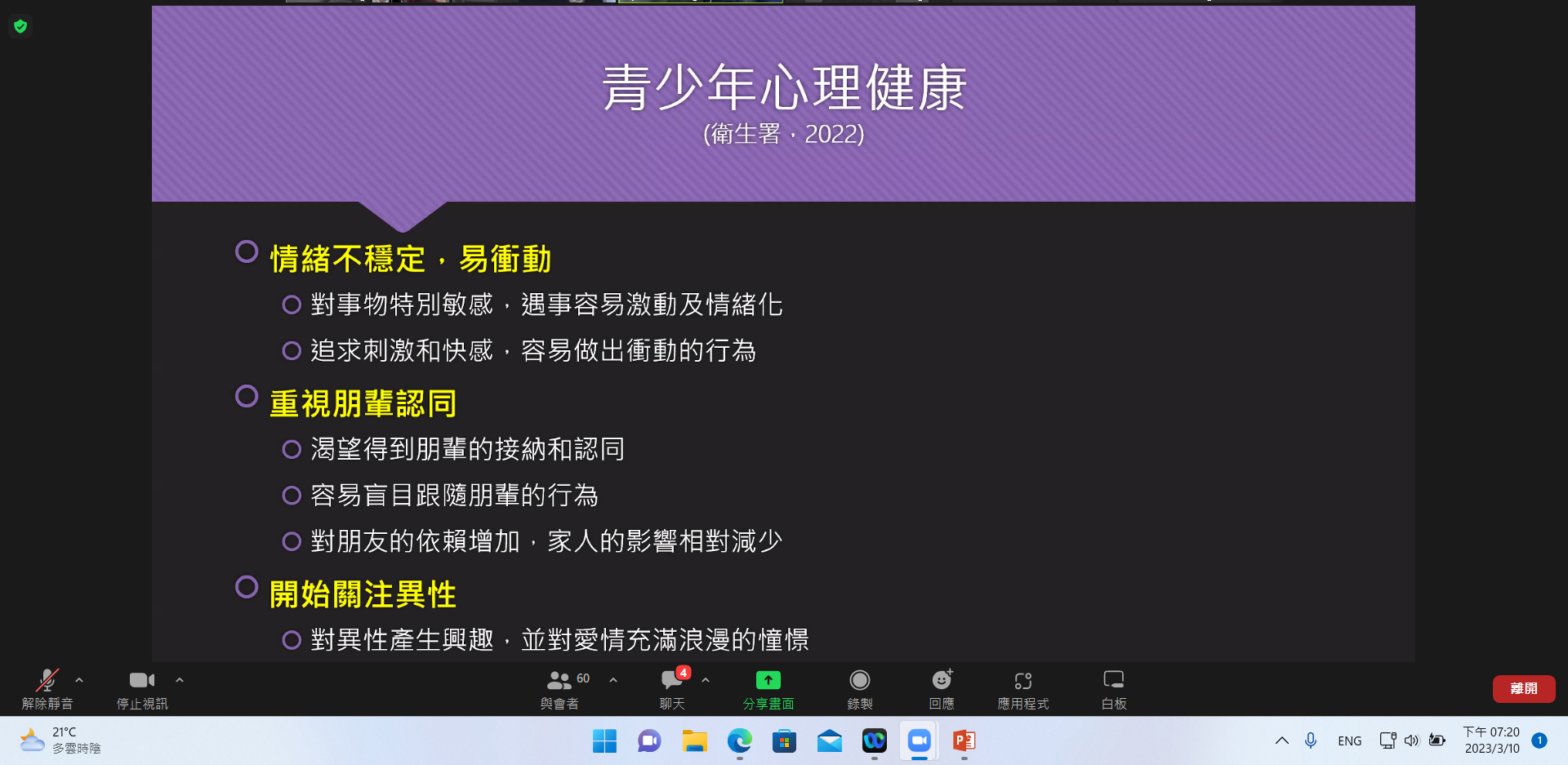Open the participants panel (與會者)
This screenshot has height=765, width=1568.
point(560,688)
